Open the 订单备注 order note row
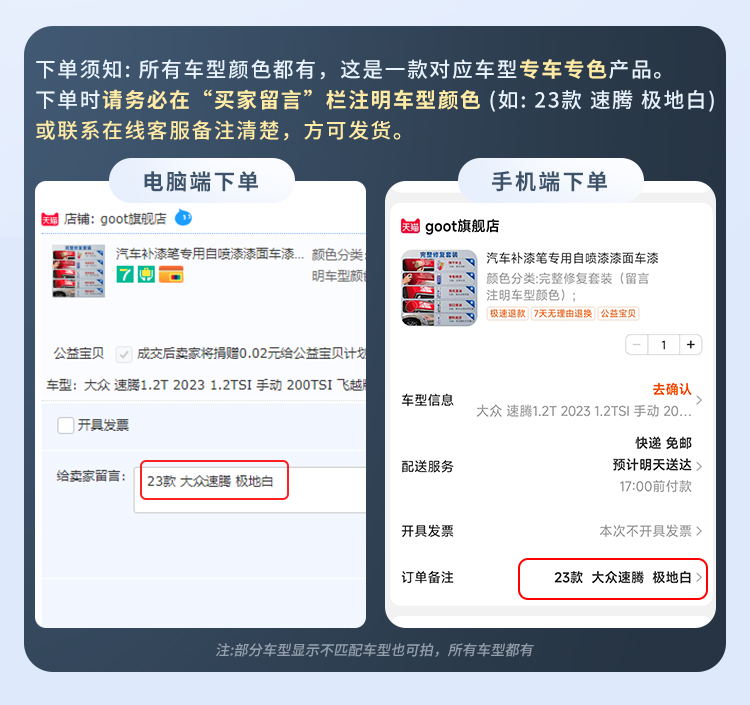This screenshot has height=705, width=750. tap(551, 578)
